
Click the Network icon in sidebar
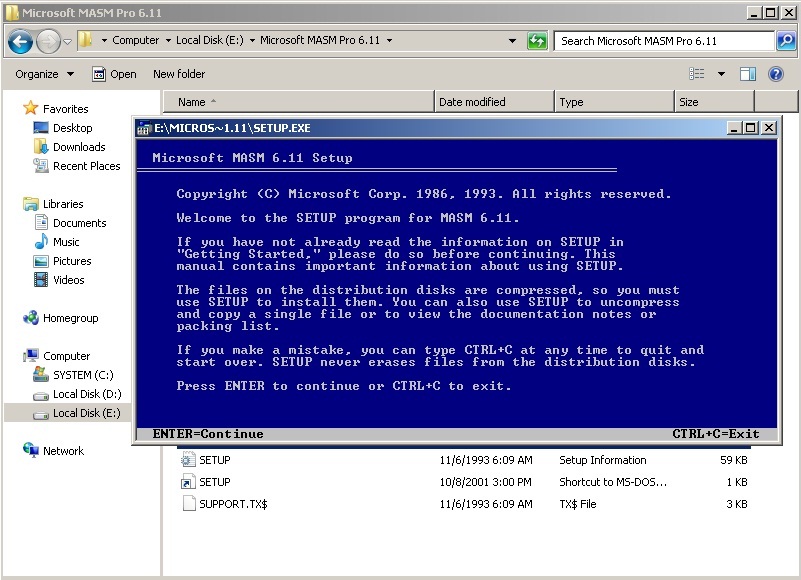31,450
